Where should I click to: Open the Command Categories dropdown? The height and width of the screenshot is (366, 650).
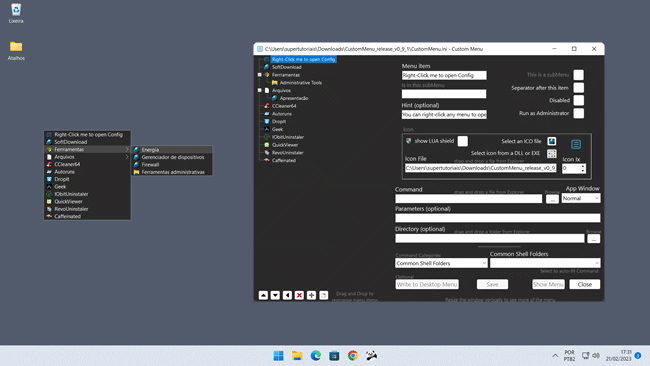[x=441, y=263]
